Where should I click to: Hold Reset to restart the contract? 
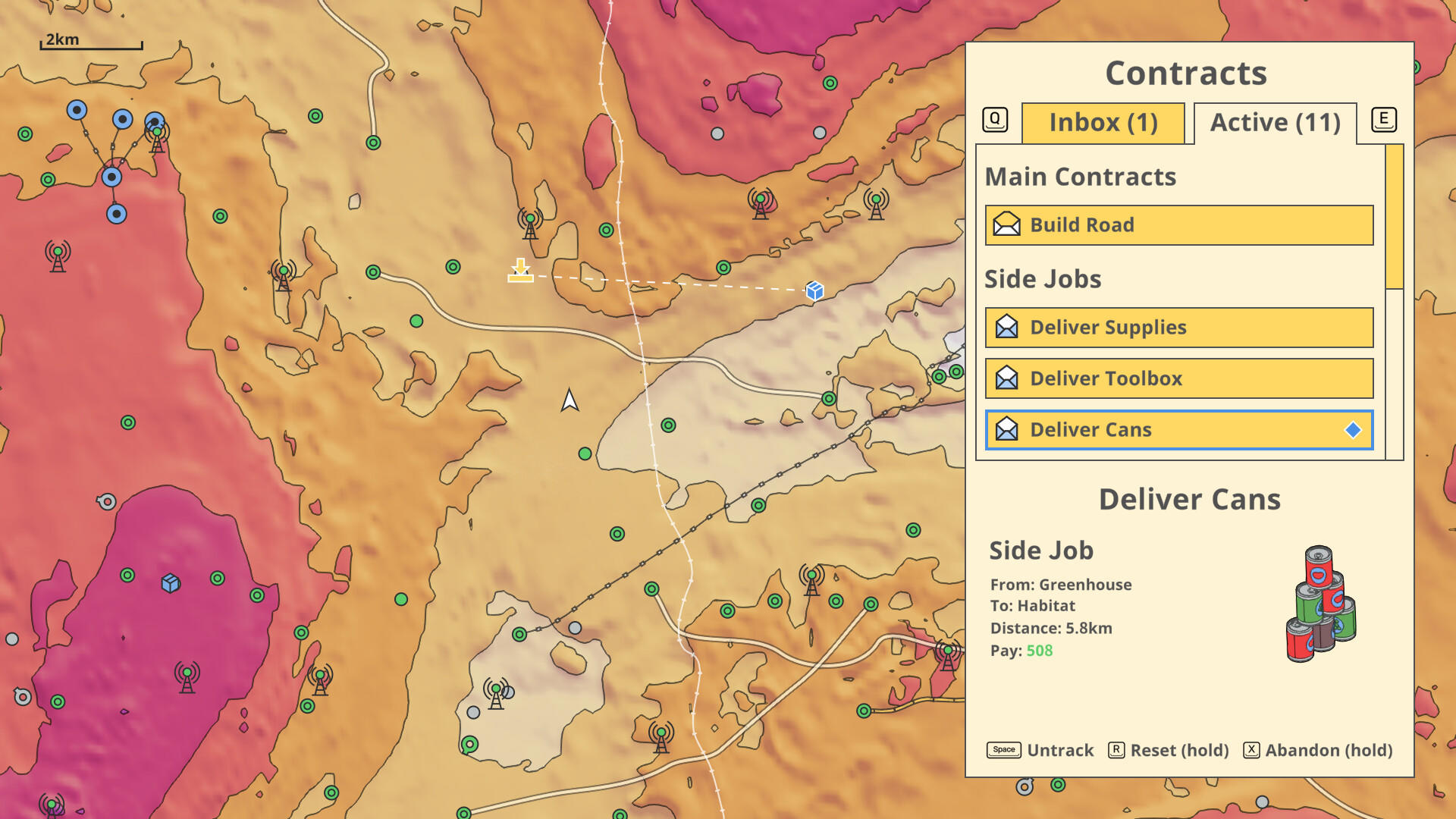tap(1168, 750)
